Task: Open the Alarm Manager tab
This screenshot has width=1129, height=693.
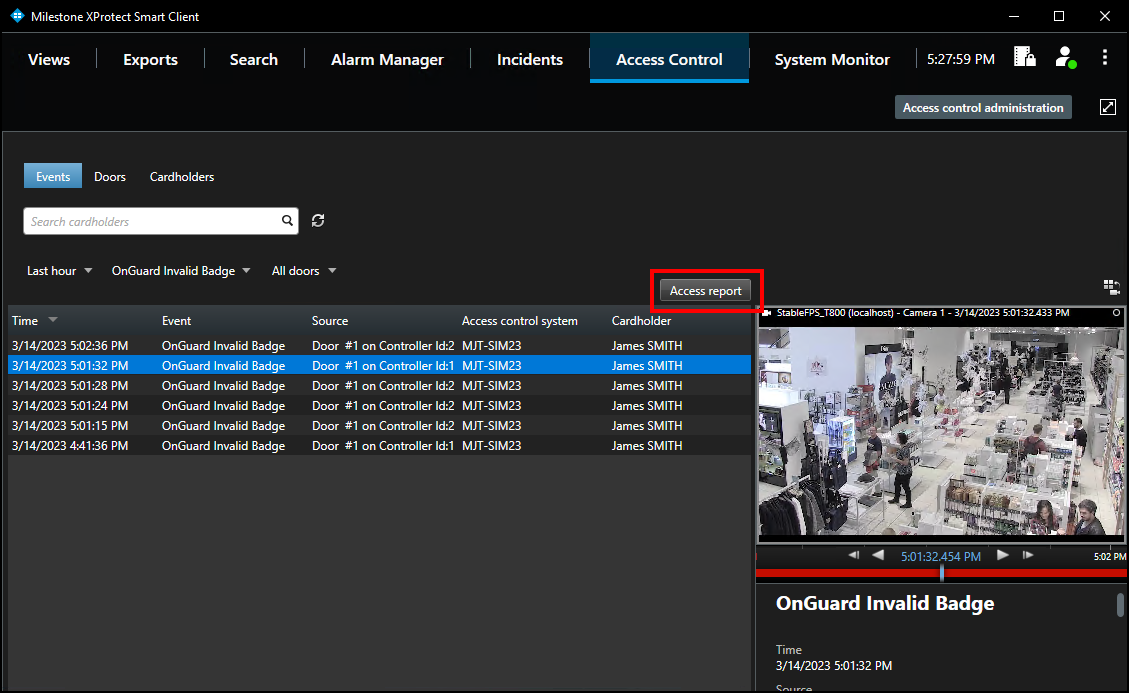Action: 387,59
